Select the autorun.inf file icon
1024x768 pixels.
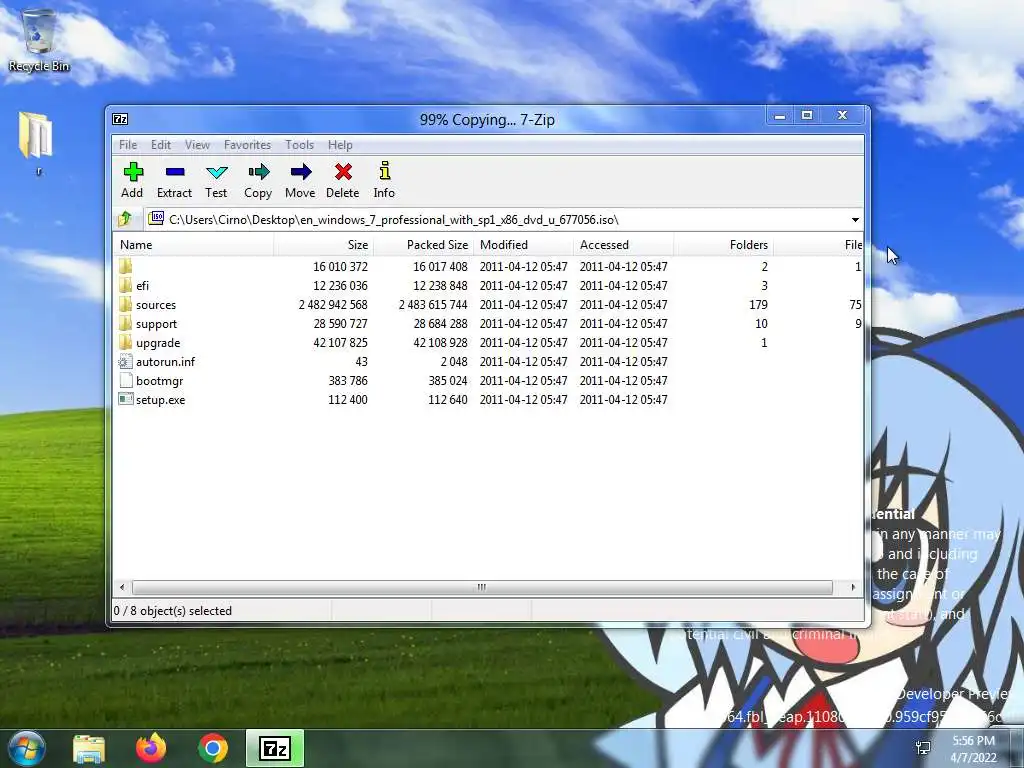(125, 361)
